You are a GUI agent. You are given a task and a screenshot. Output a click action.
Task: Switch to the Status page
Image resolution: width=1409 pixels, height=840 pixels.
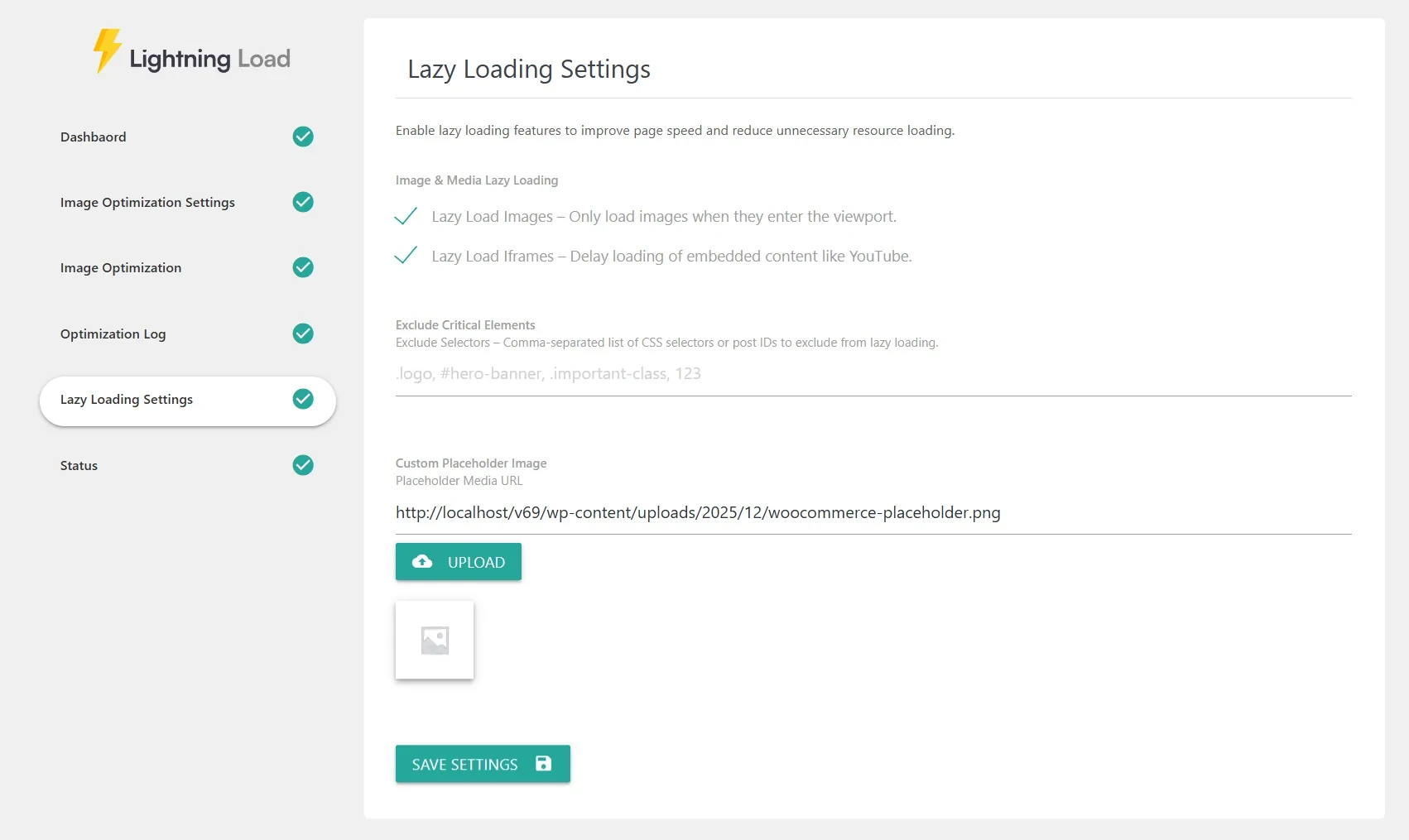point(79,466)
